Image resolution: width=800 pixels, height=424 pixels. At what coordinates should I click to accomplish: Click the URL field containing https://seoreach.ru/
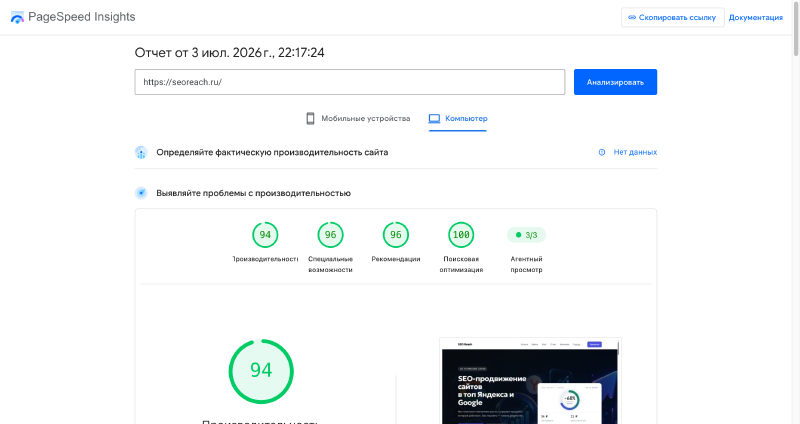click(x=349, y=82)
